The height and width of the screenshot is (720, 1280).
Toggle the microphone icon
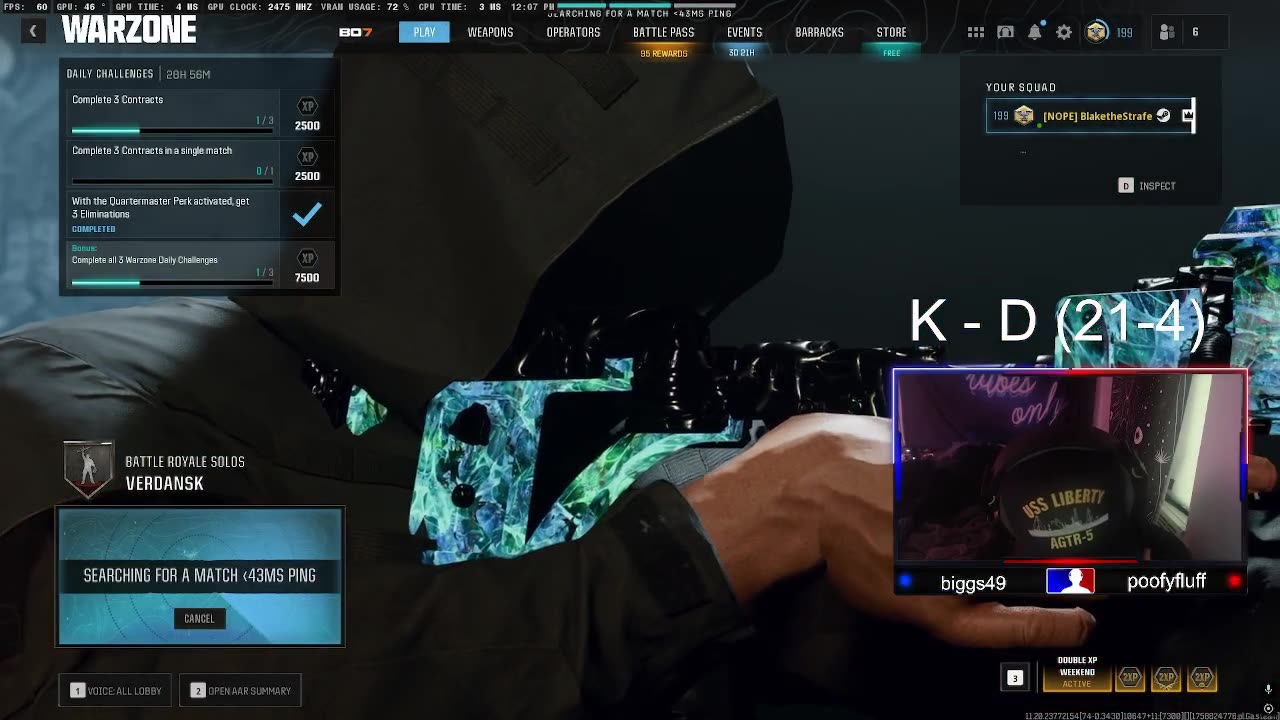tap(1268, 689)
